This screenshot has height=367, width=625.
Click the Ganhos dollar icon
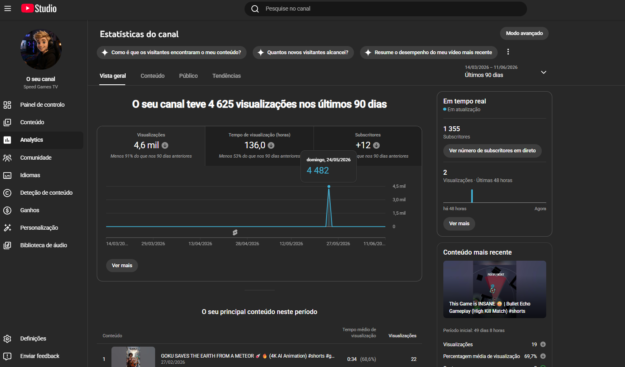point(7,210)
